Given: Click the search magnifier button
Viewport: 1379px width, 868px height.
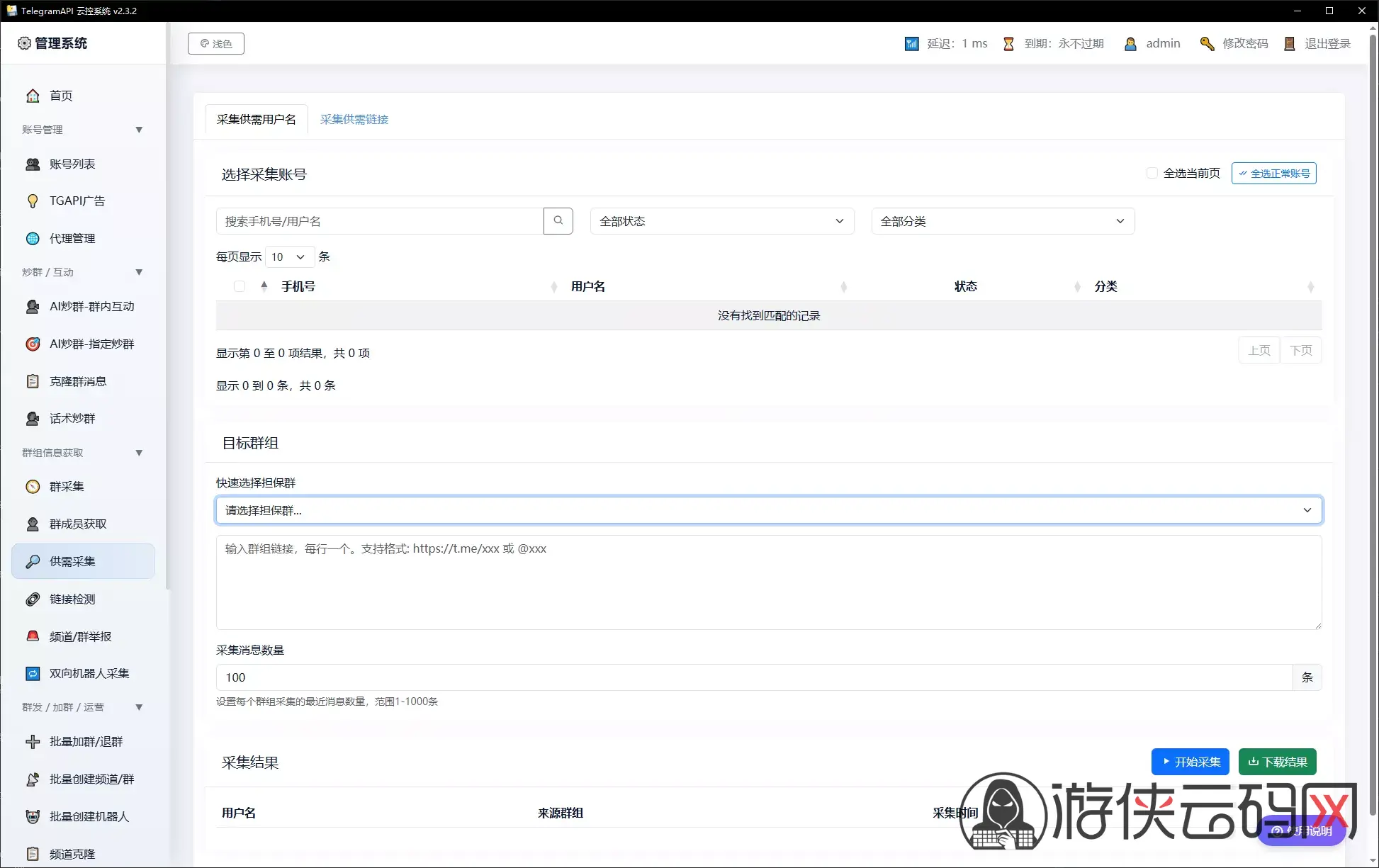Looking at the screenshot, I should (558, 221).
